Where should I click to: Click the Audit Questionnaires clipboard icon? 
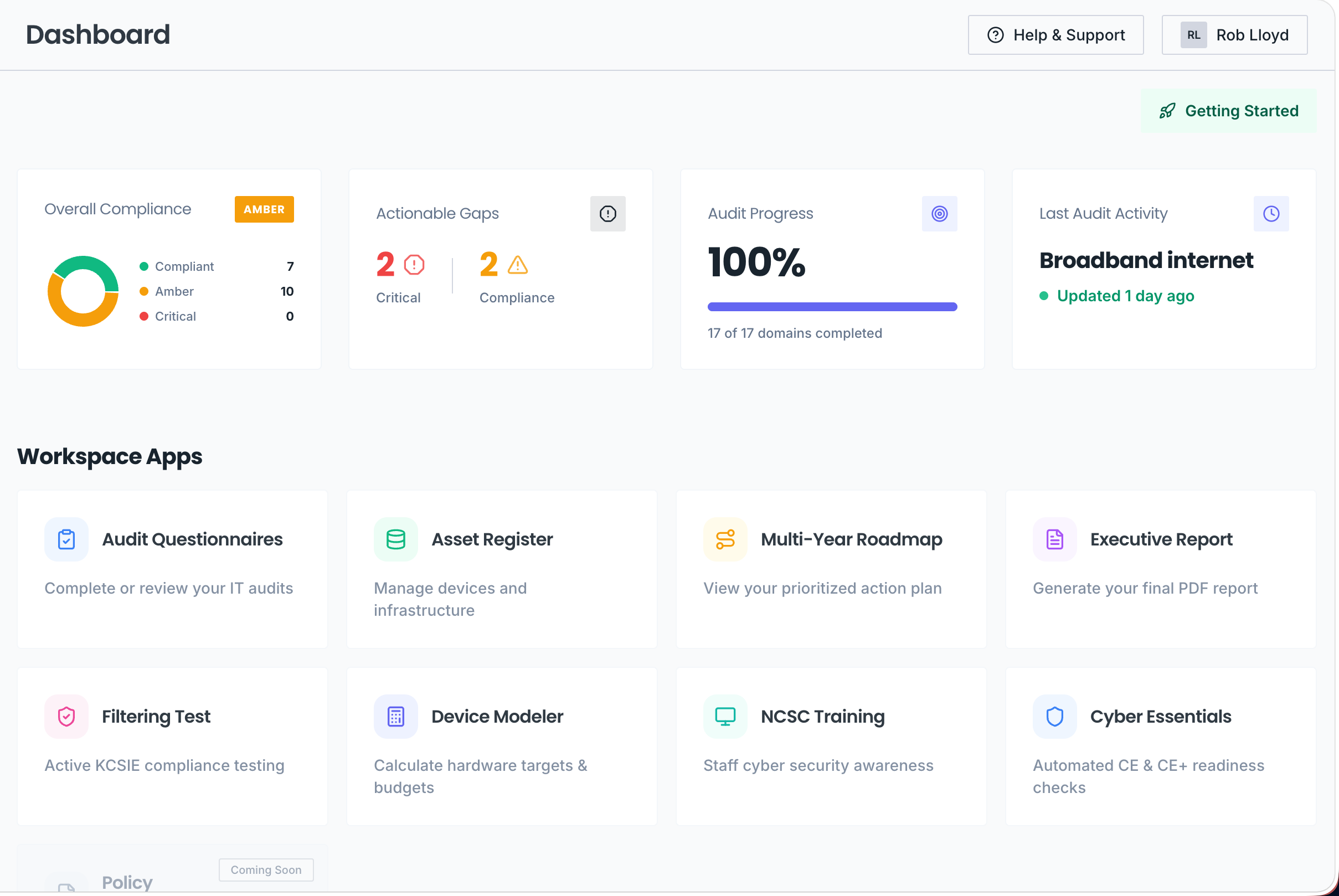[66, 539]
